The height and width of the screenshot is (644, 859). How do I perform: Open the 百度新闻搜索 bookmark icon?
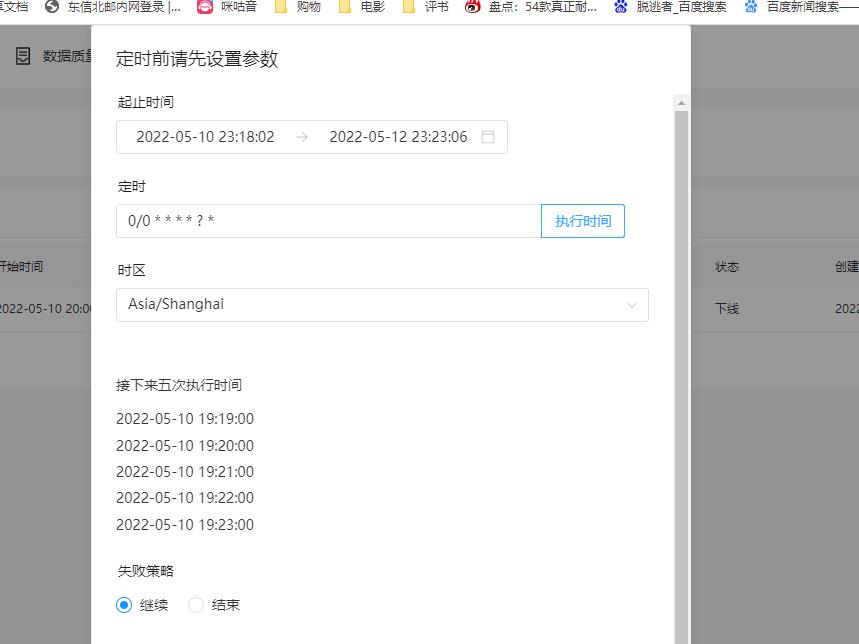751,7
